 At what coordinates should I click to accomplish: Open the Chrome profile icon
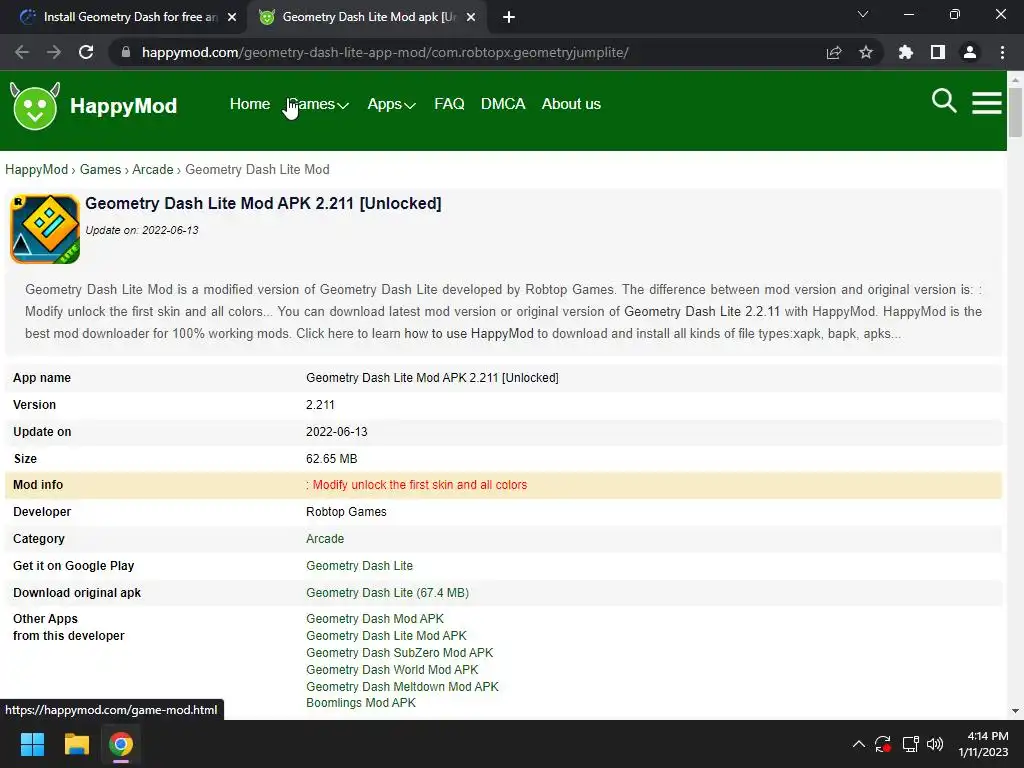pyautogui.click(x=970, y=52)
